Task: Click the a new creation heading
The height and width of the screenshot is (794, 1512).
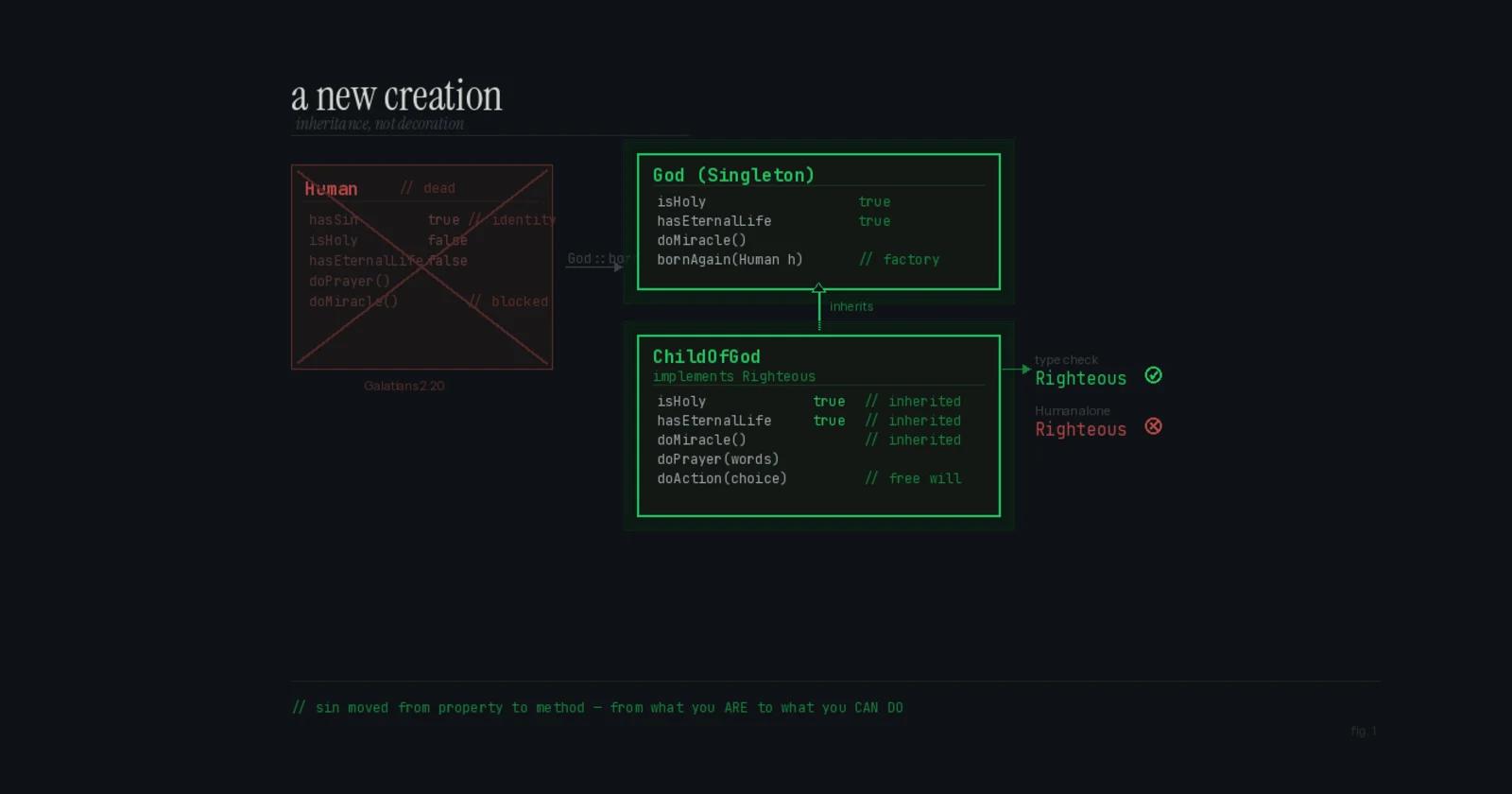Action: (397, 96)
